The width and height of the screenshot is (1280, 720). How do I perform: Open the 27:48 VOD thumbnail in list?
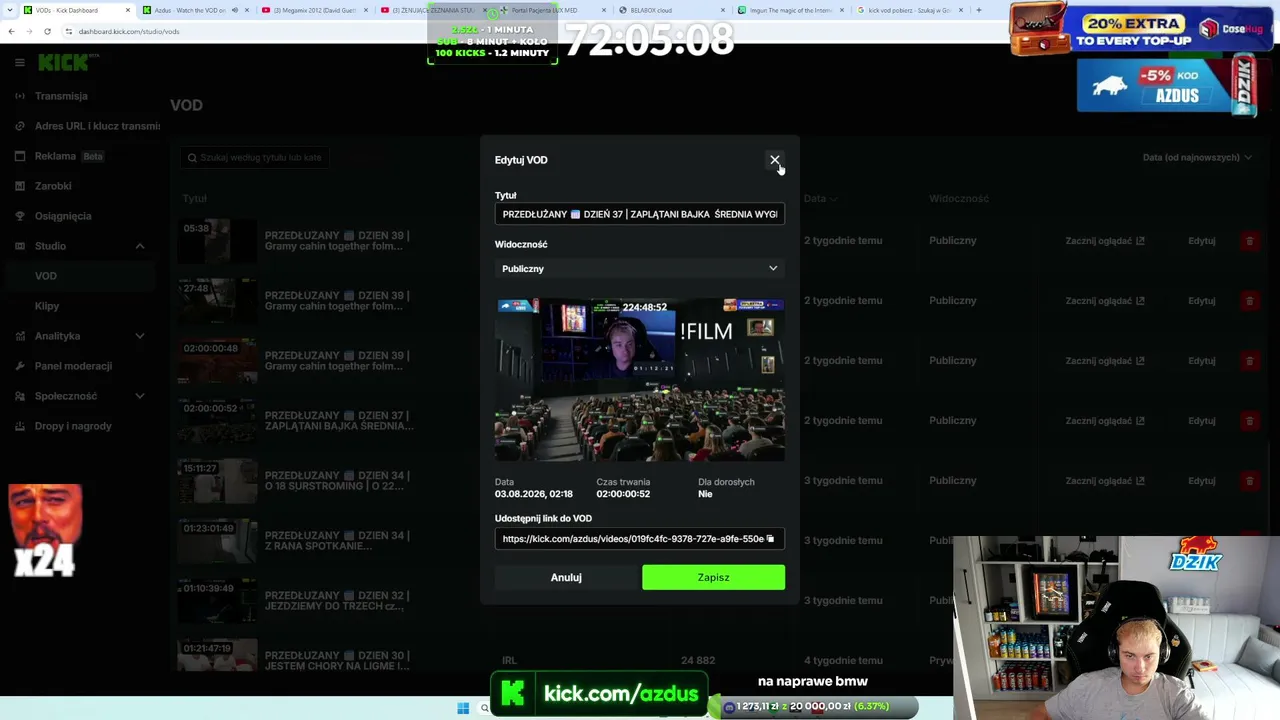pos(217,301)
